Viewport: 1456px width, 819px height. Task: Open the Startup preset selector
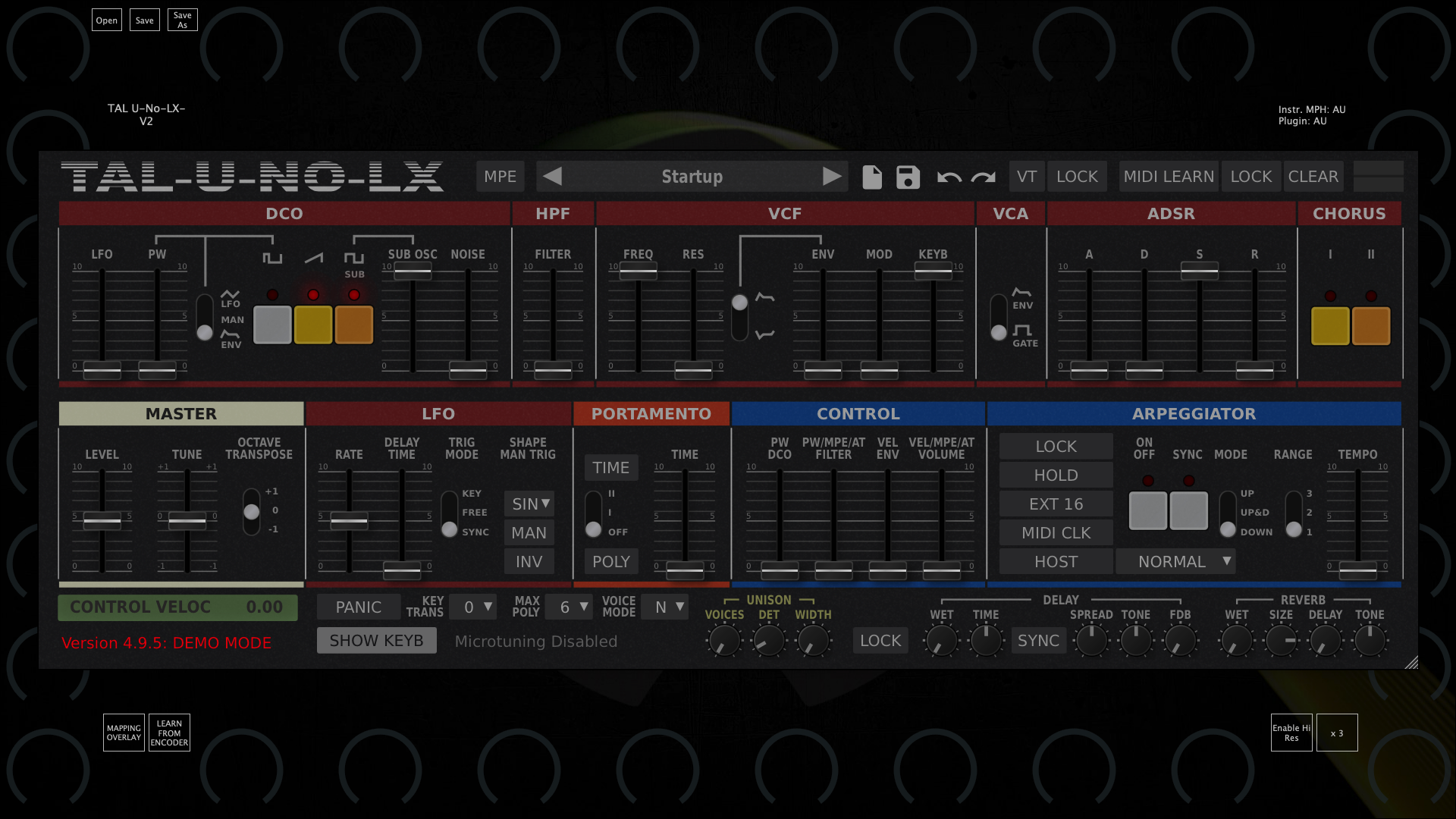pos(692,177)
